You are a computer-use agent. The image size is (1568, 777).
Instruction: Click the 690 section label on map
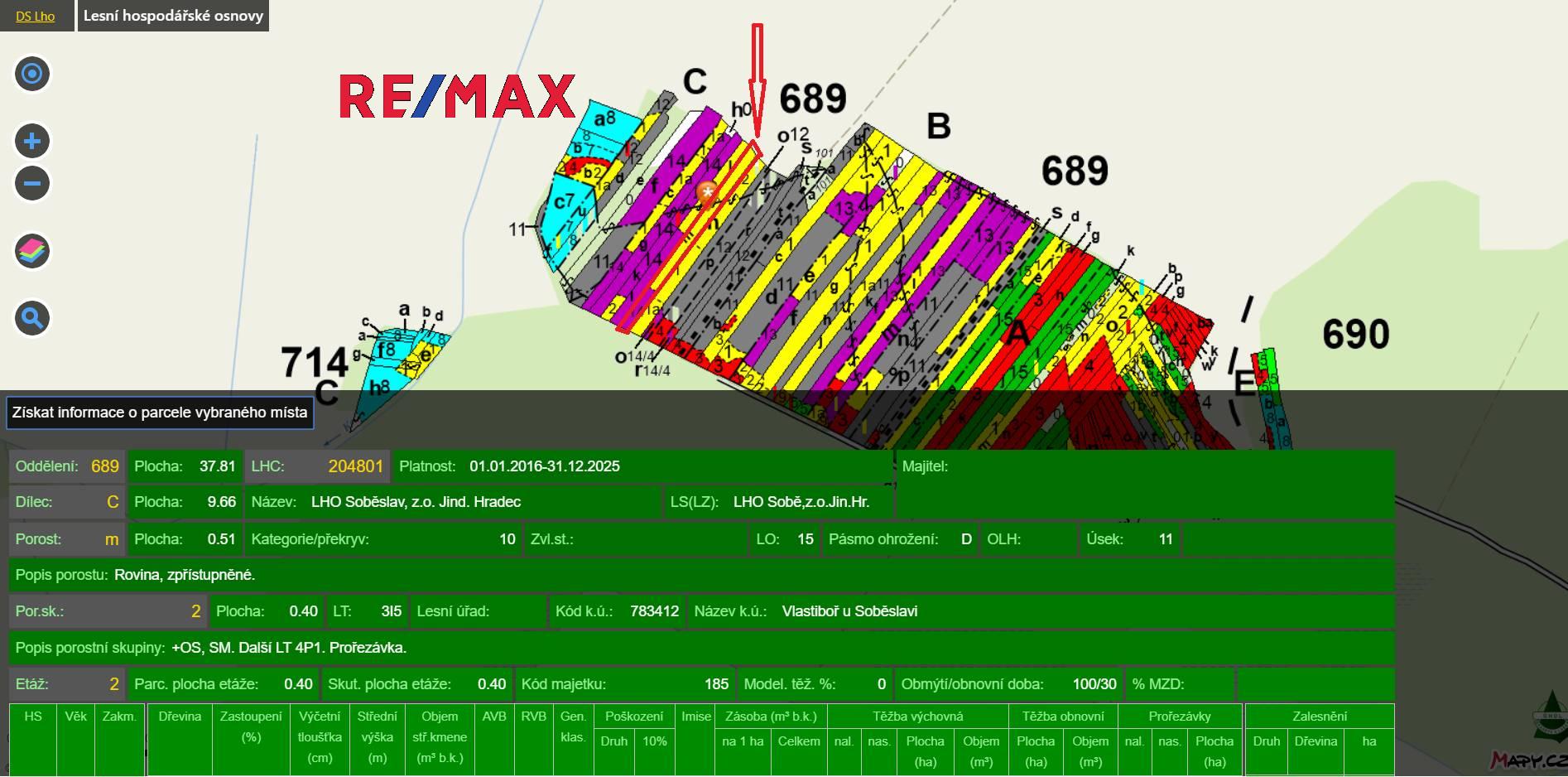(1355, 335)
